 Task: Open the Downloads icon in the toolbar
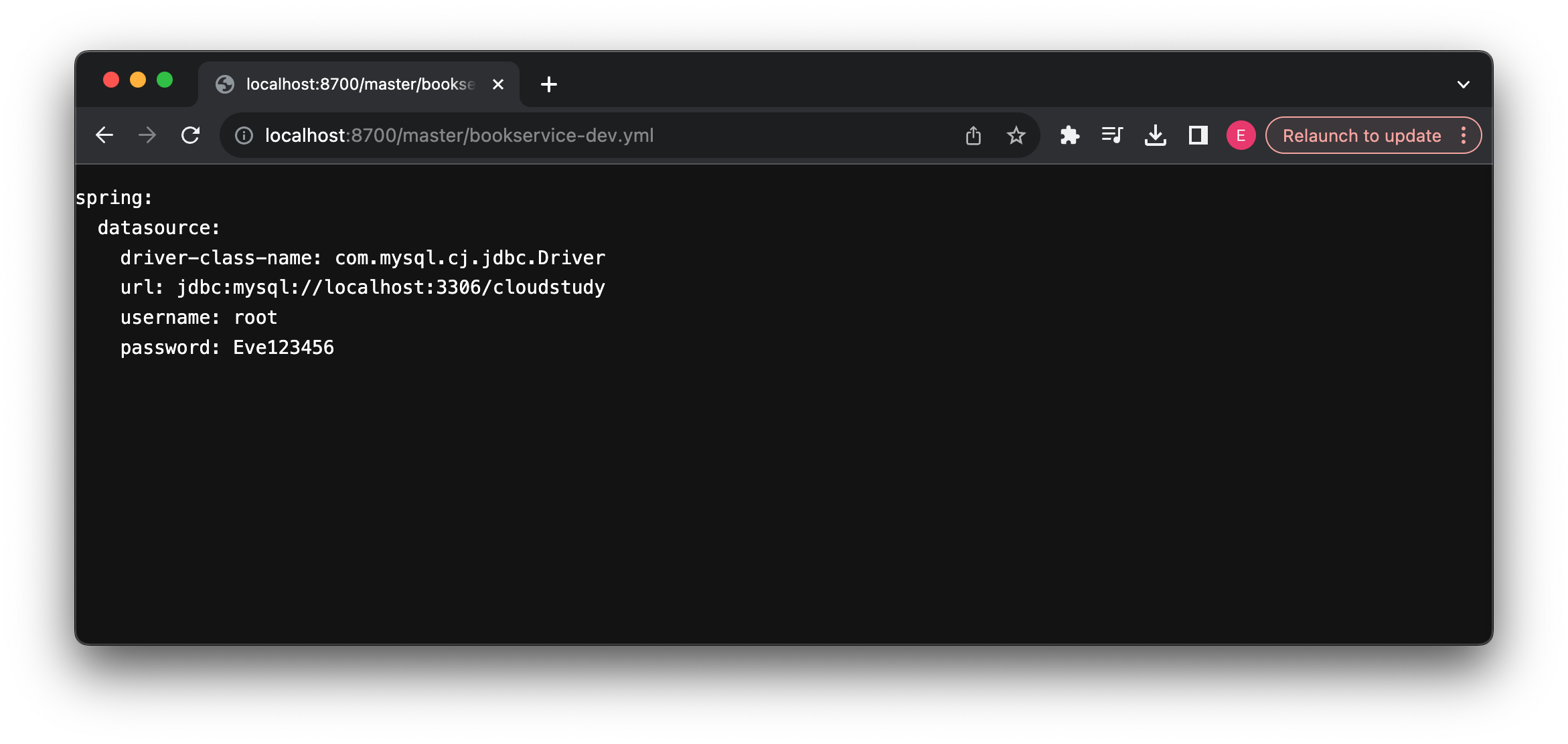coord(1155,134)
